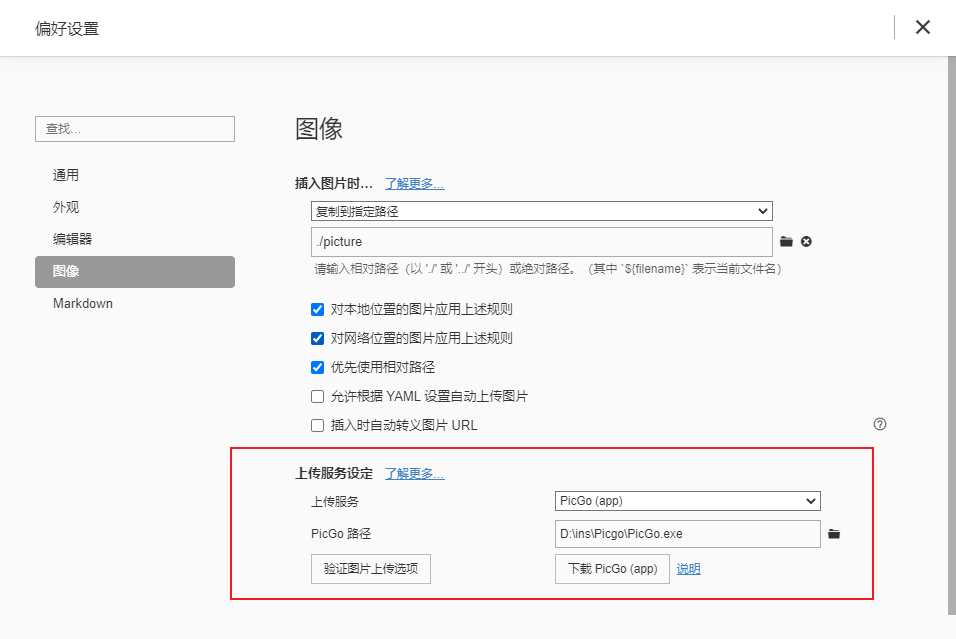
Task: Click the 偏好设置 window title
Action: tap(67, 29)
